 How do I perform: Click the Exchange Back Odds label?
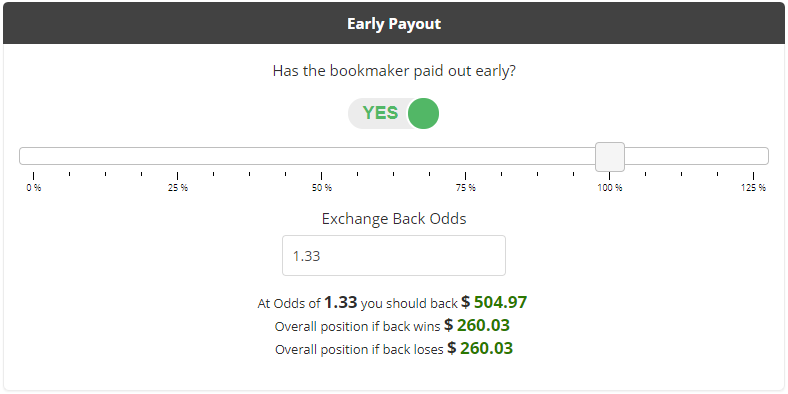(394, 219)
